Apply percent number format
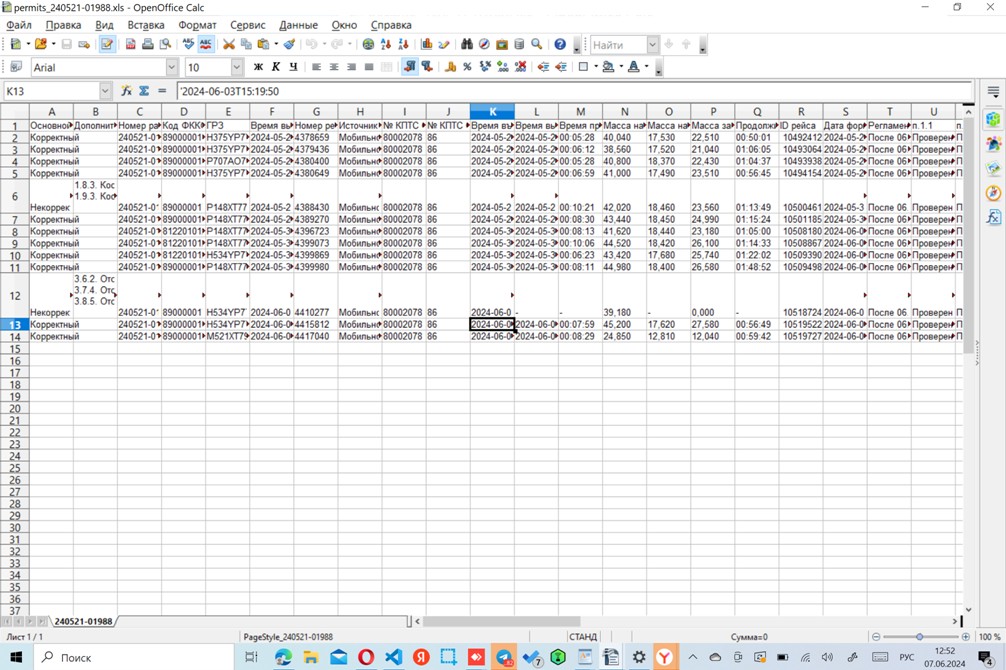This screenshot has width=1006, height=670. (x=467, y=67)
